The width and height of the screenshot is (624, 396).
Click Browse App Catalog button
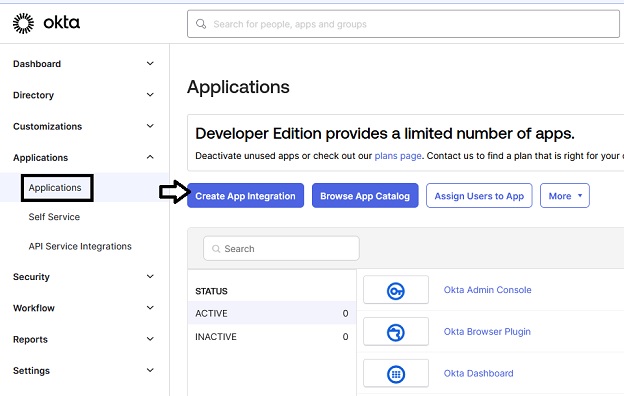coord(365,195)
